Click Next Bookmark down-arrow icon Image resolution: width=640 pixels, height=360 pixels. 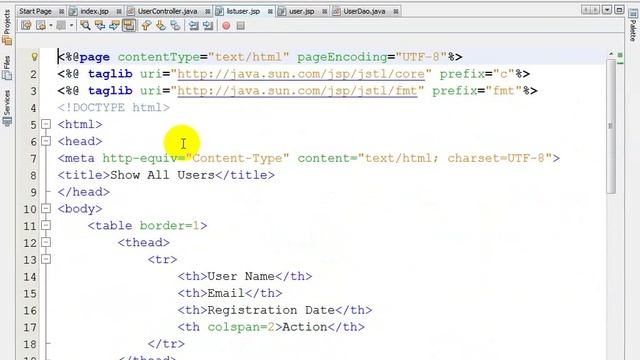pyautogui.click(x=160, y=25)
